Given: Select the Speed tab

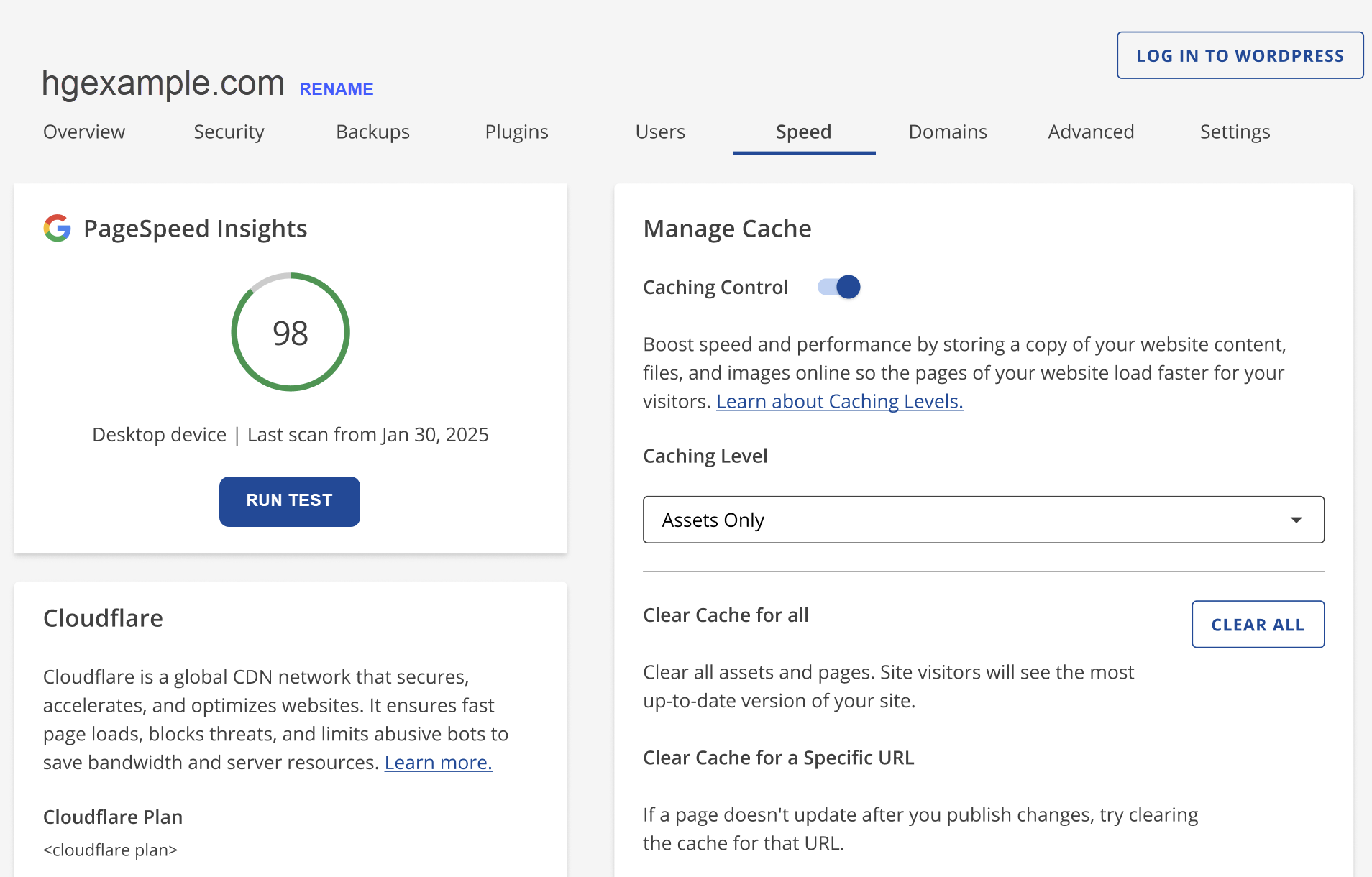Looking at the screenshot, I should 804,132.
